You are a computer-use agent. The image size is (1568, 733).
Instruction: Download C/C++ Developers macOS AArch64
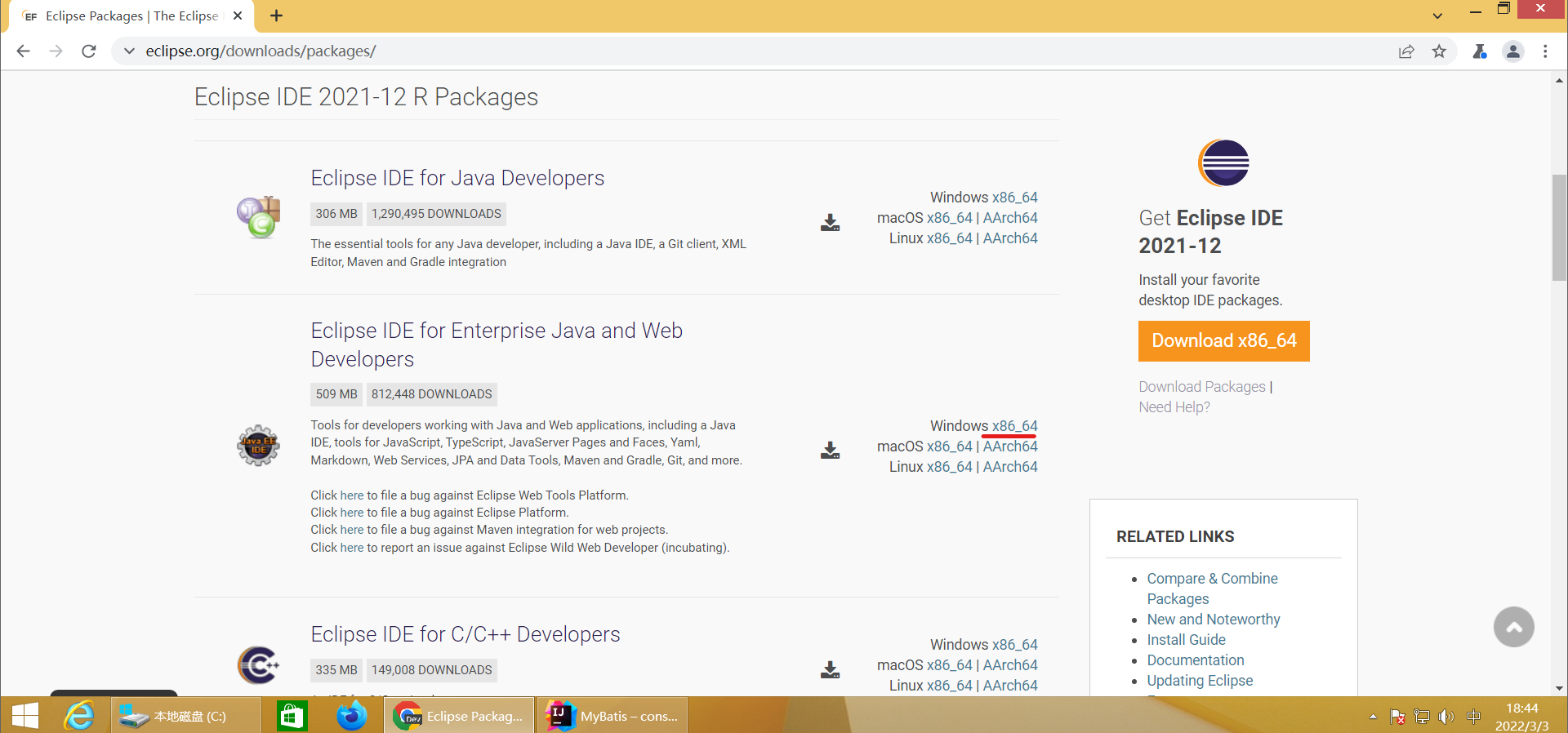[1010, 665]
